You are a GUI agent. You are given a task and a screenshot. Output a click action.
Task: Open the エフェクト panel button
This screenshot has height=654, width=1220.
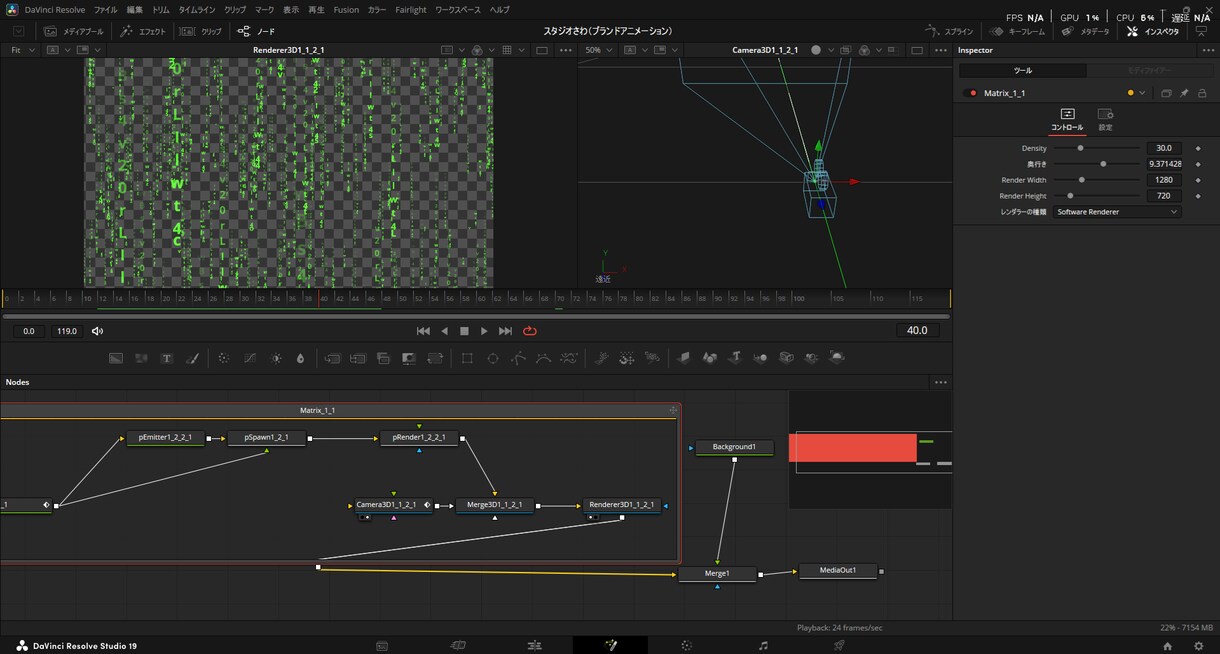click(143, 31)
